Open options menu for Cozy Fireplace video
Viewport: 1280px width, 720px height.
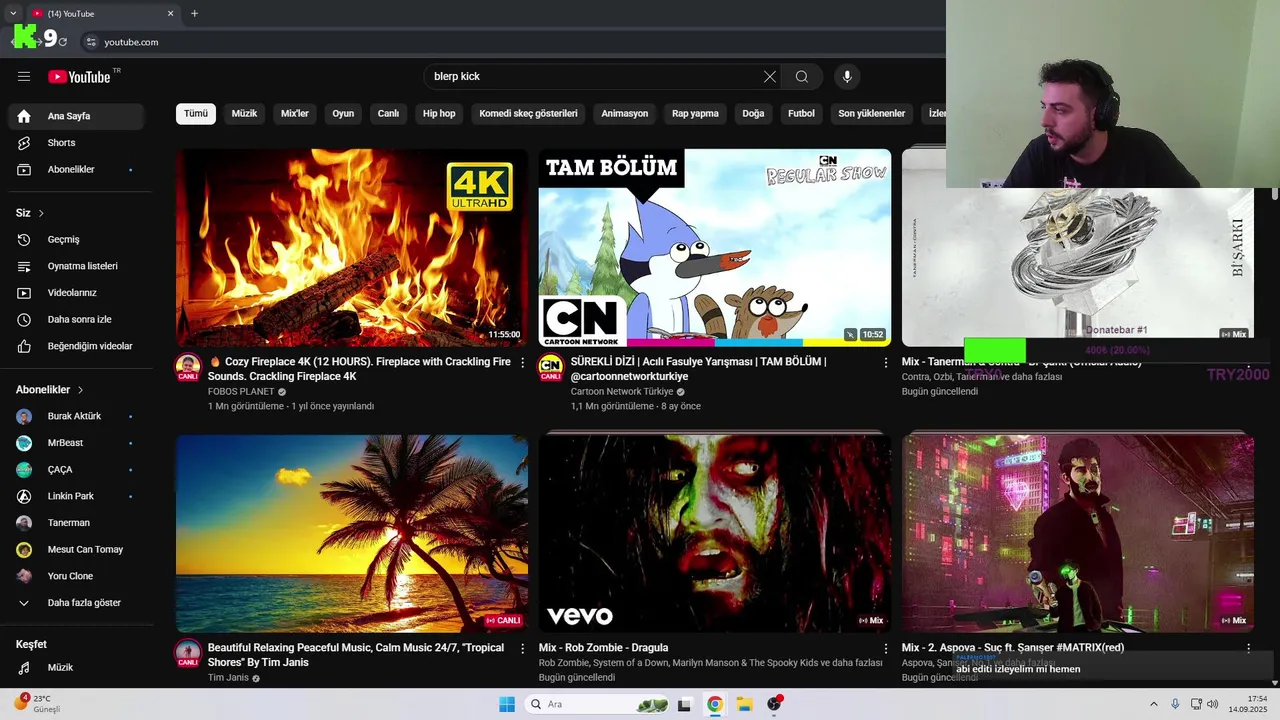(x=522, y=362)
